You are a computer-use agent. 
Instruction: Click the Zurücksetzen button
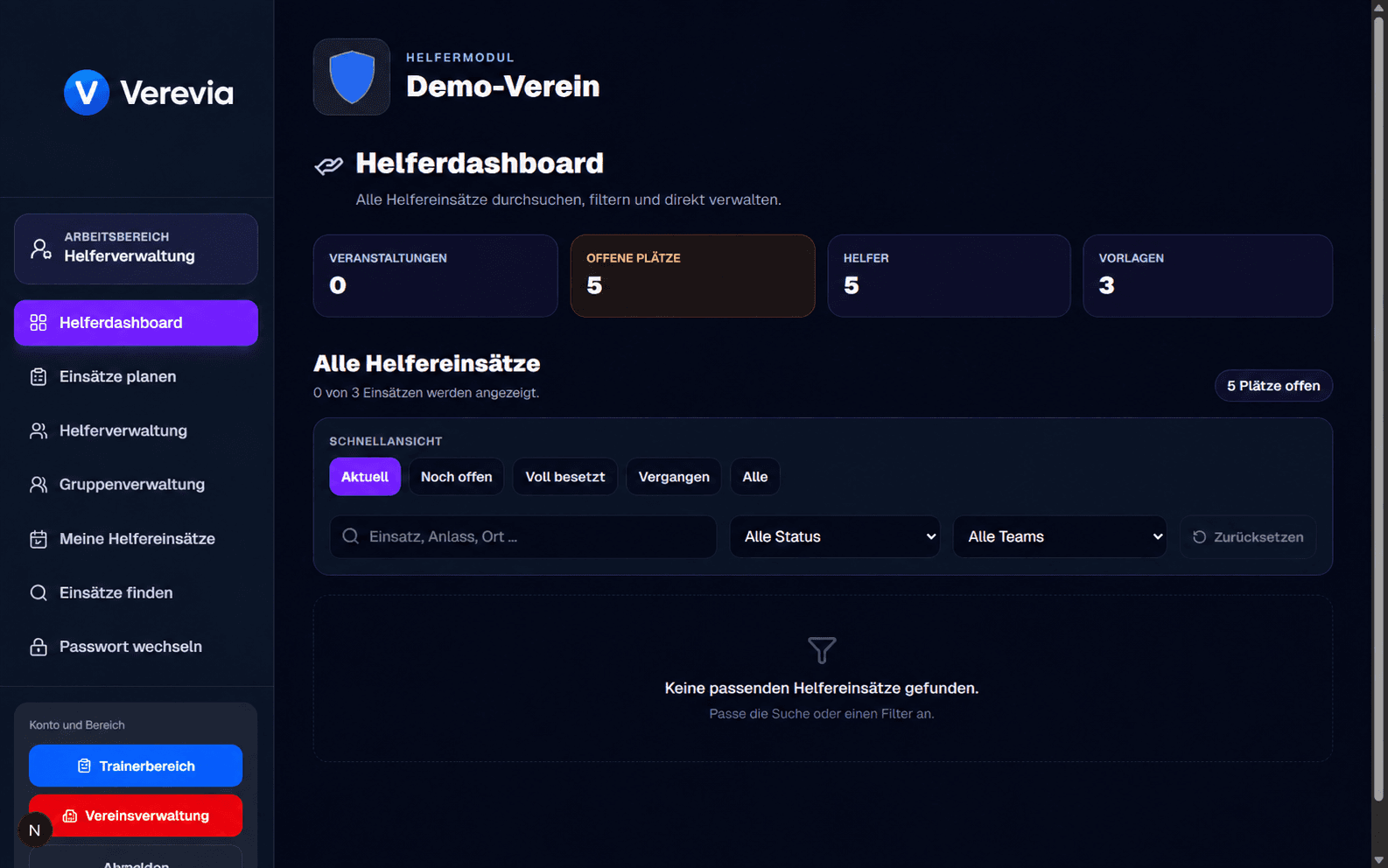1248,536
